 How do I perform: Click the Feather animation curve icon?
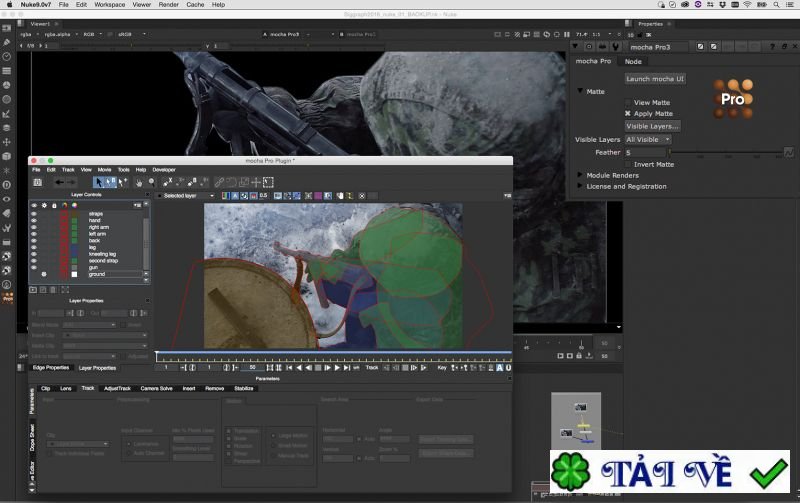788,152
